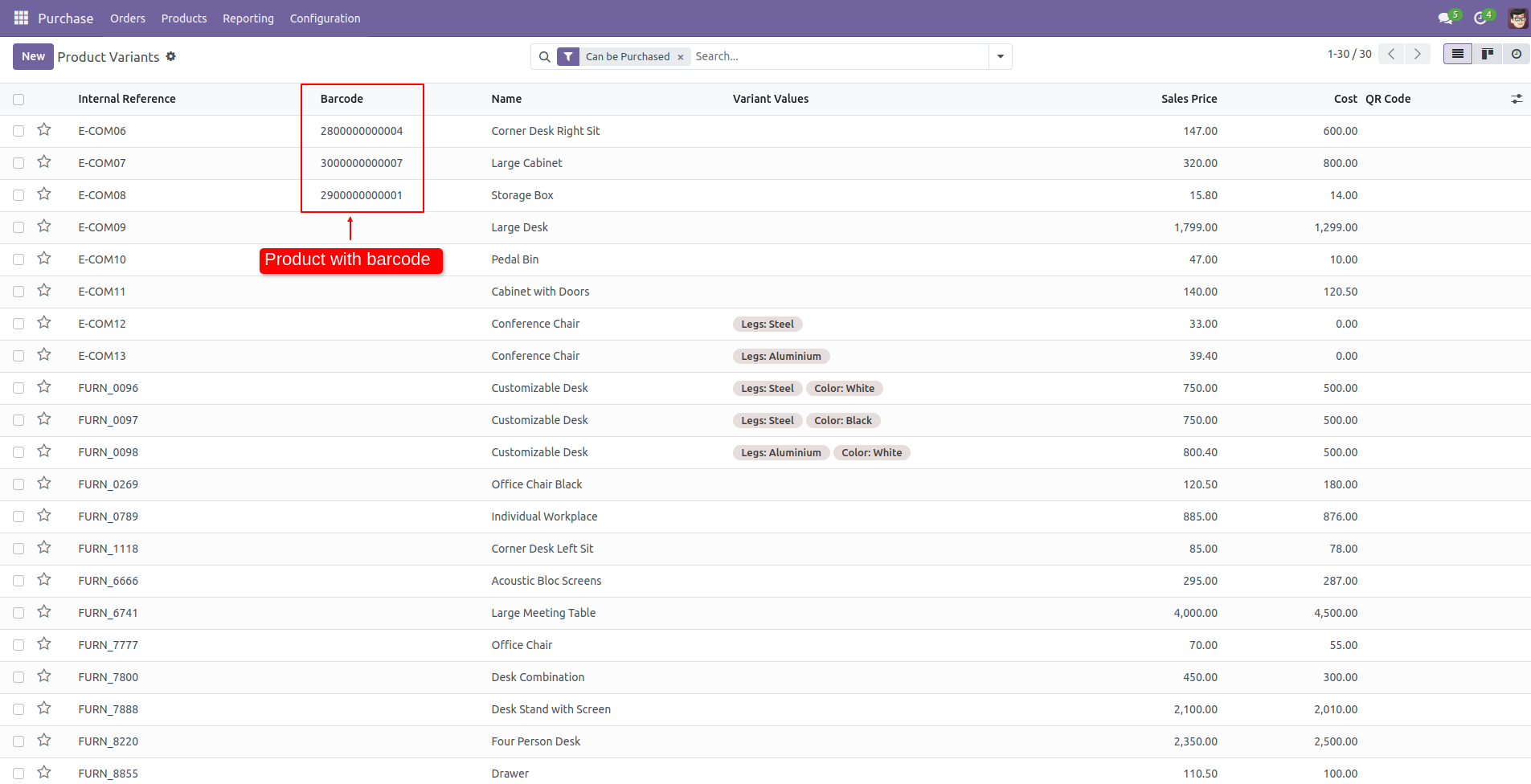1531x784 pixels.
Task: Star the Large Desk row
Action: (44, 227)
